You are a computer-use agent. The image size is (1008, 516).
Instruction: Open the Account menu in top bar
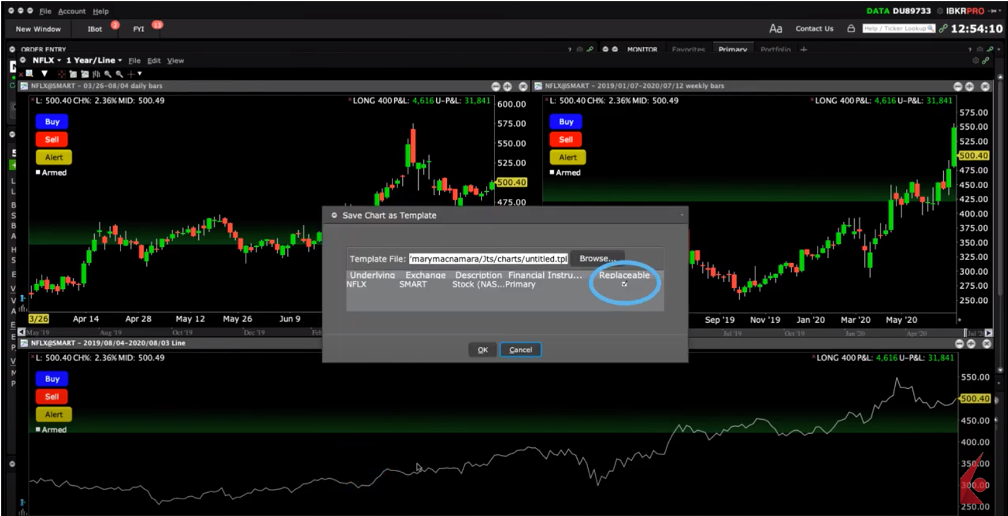pyautogui.click(x=71, y=11)
